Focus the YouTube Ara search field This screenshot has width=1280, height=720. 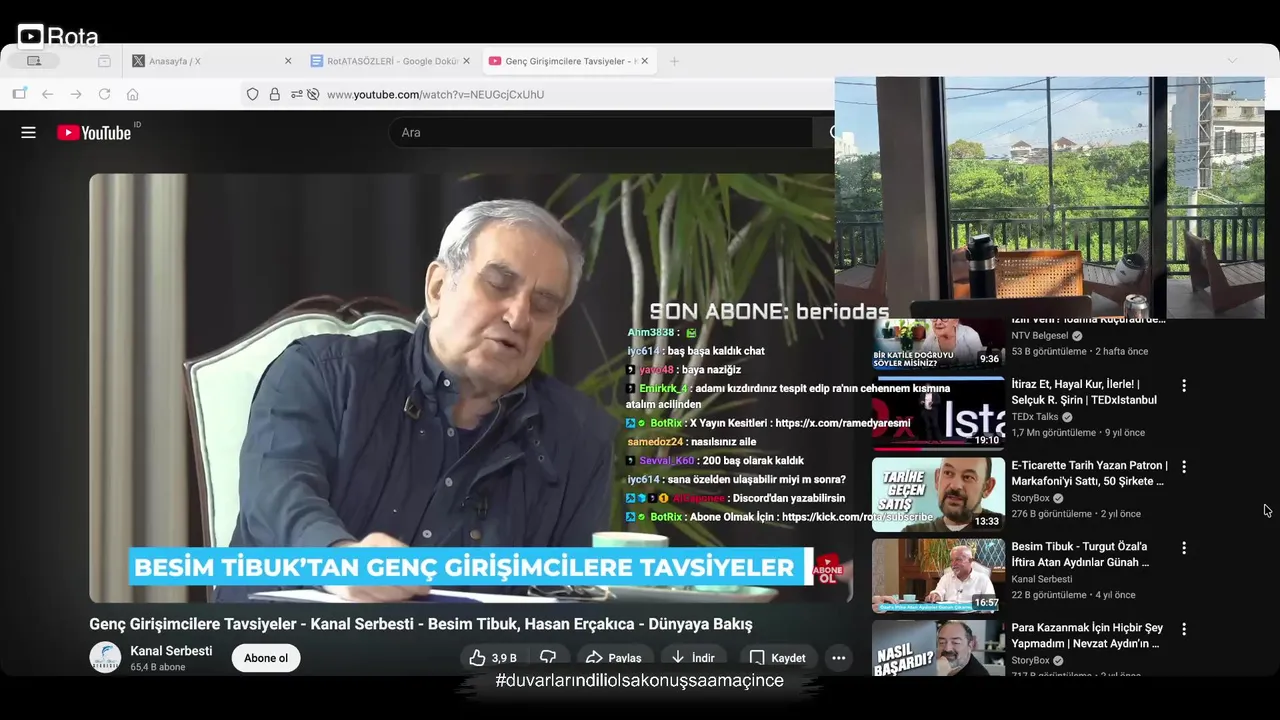tap(600, 132)
